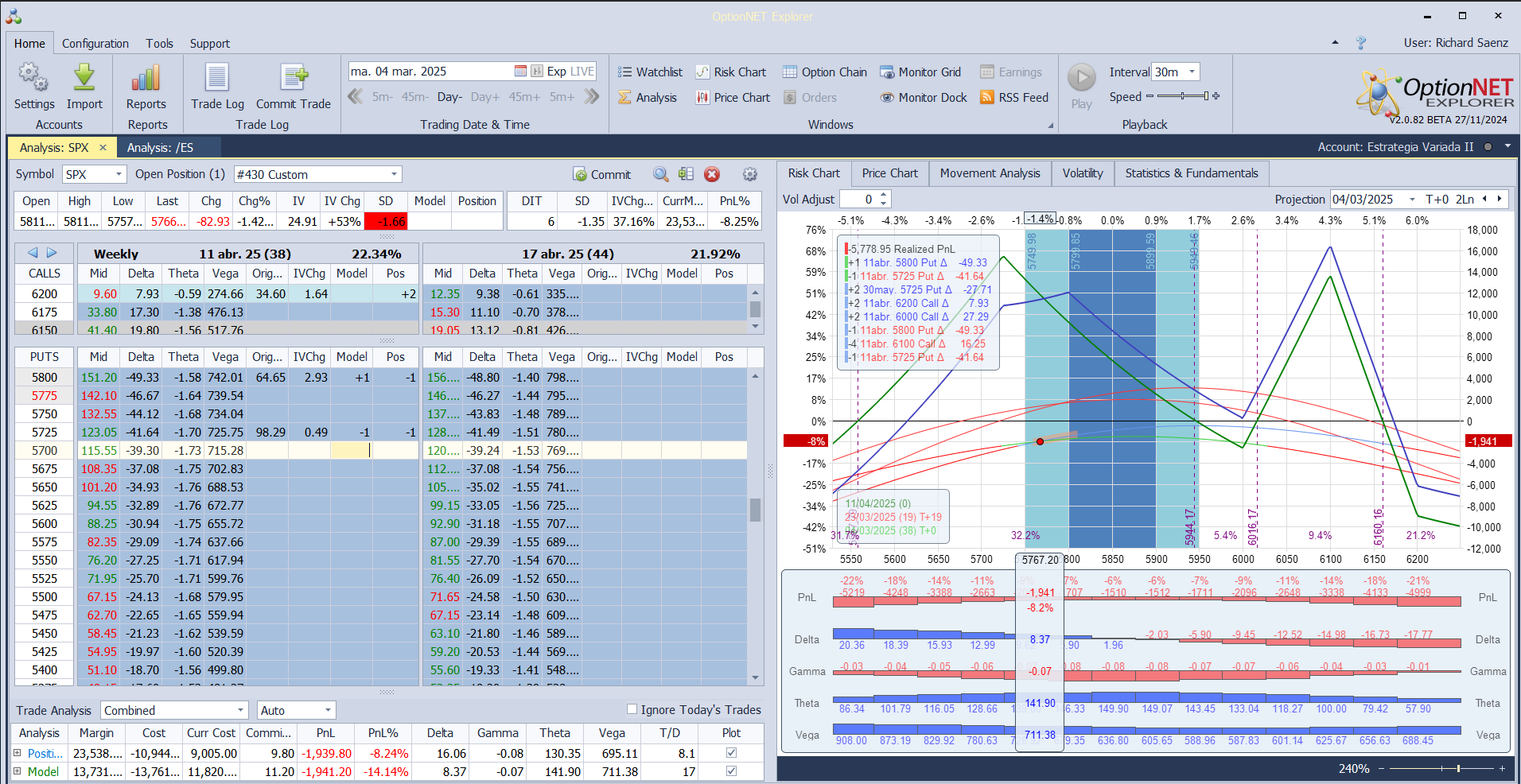Open the #430 Custom position dropdown
The width and height of the screenshot is (1521, 784).
[x=394, y=174]
